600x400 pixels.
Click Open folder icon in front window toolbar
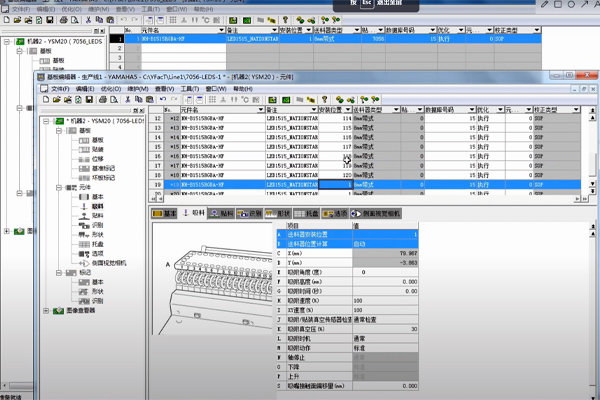tap(57, 100)
